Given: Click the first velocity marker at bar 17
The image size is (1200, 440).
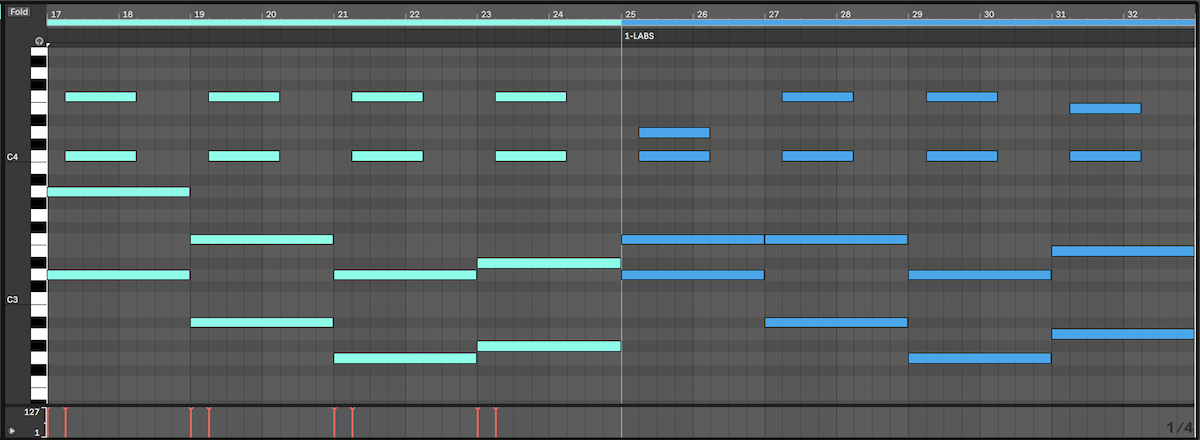Looking at the screenshot, I should [x=48, y=420].
